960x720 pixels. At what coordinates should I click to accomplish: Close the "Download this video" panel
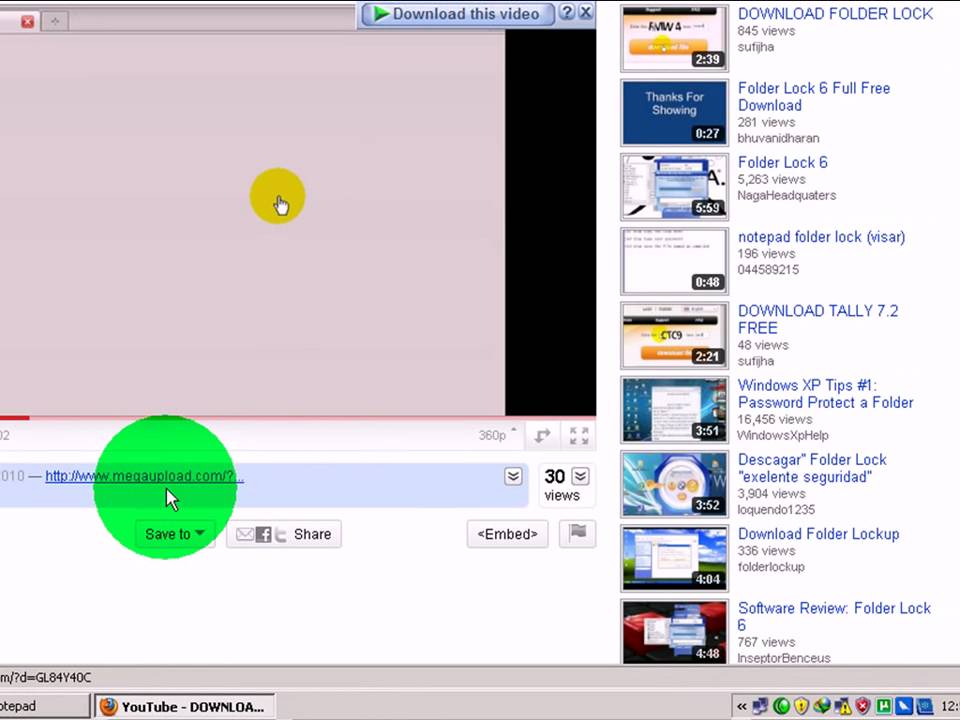coord(586,12)
